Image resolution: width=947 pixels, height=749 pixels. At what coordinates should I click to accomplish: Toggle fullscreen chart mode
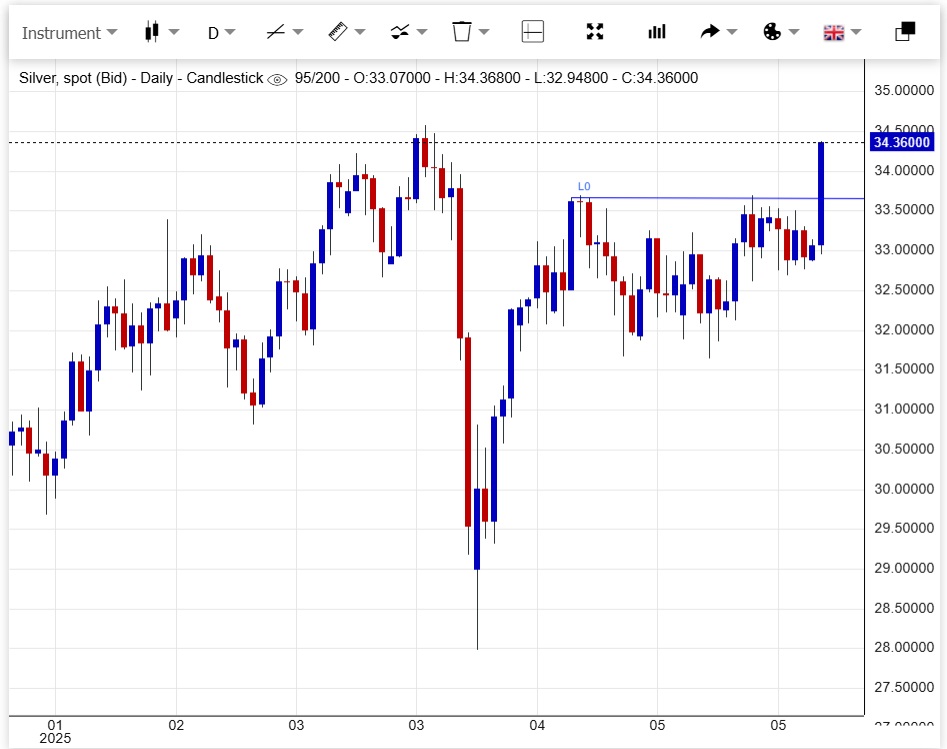pos(595,32)
